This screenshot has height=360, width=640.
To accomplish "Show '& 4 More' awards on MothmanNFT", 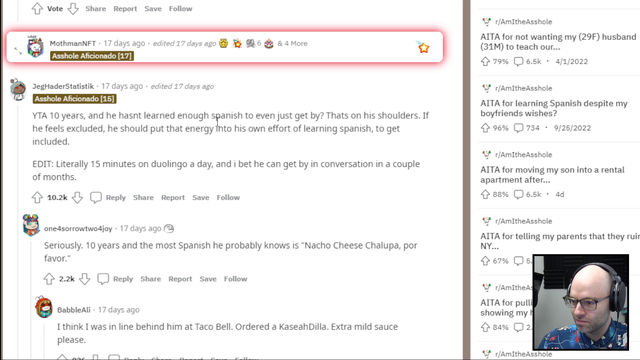I will point(292,43).
